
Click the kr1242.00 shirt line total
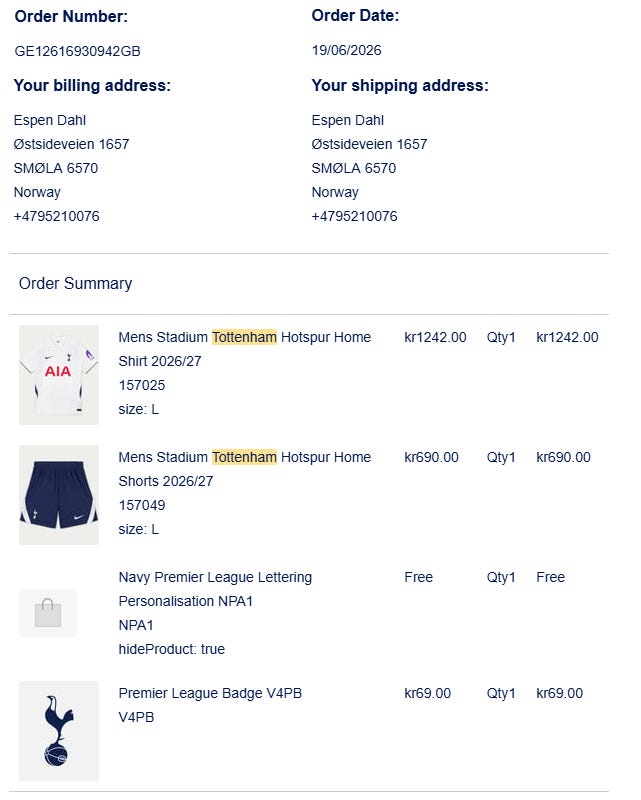[x=567, y=337]
